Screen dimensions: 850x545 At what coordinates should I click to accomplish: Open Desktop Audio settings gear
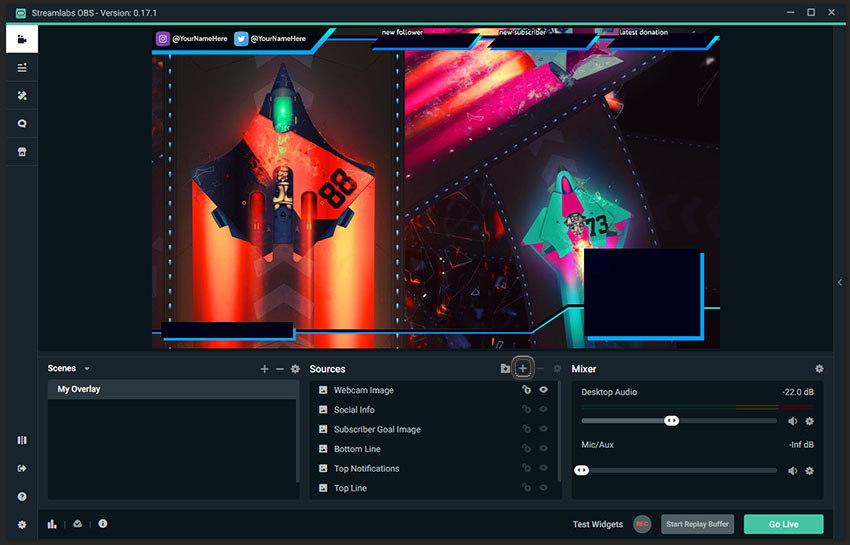[x=809, y=421]
